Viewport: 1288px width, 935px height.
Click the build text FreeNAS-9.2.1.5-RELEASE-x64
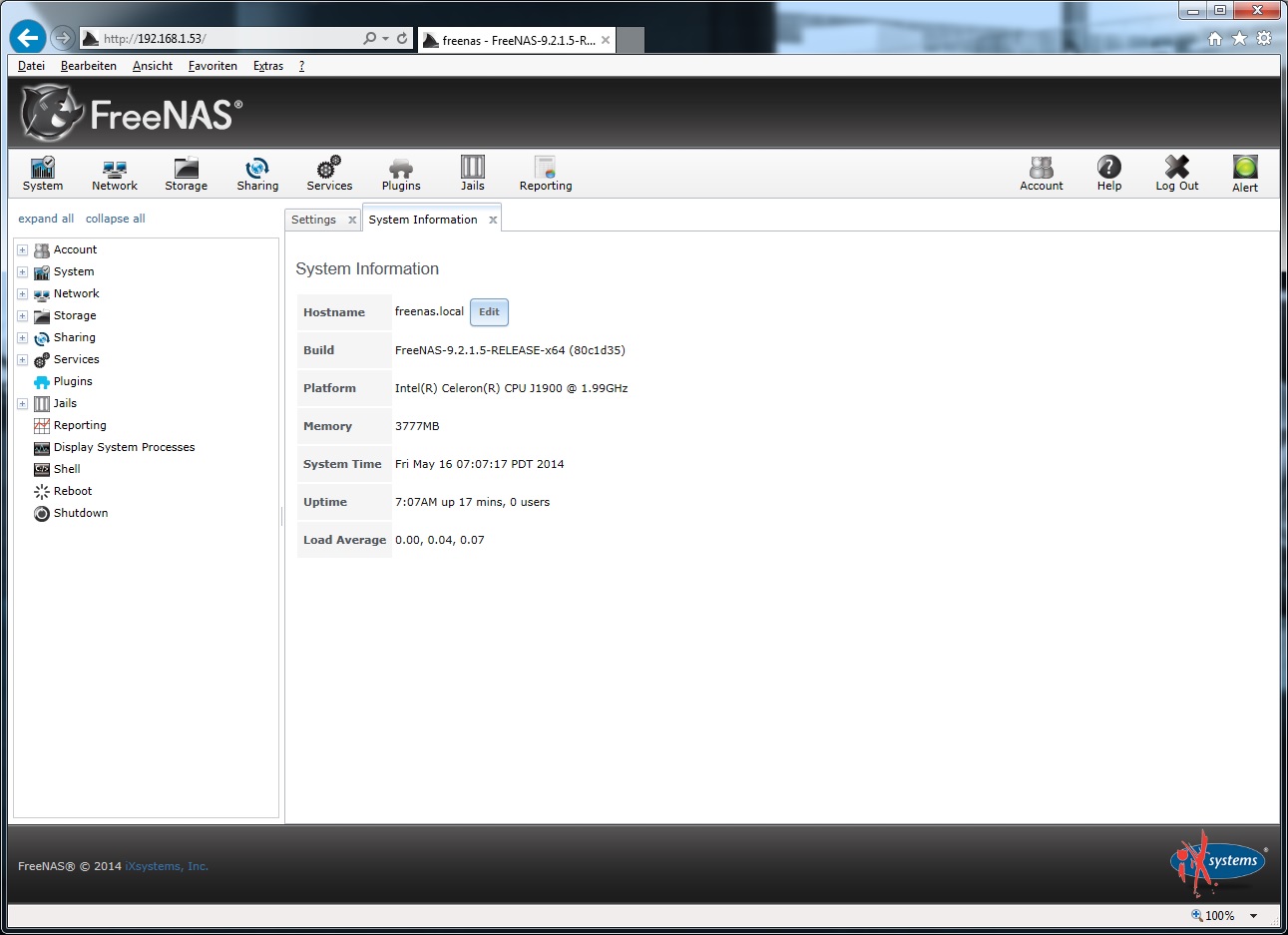(510, 350)
